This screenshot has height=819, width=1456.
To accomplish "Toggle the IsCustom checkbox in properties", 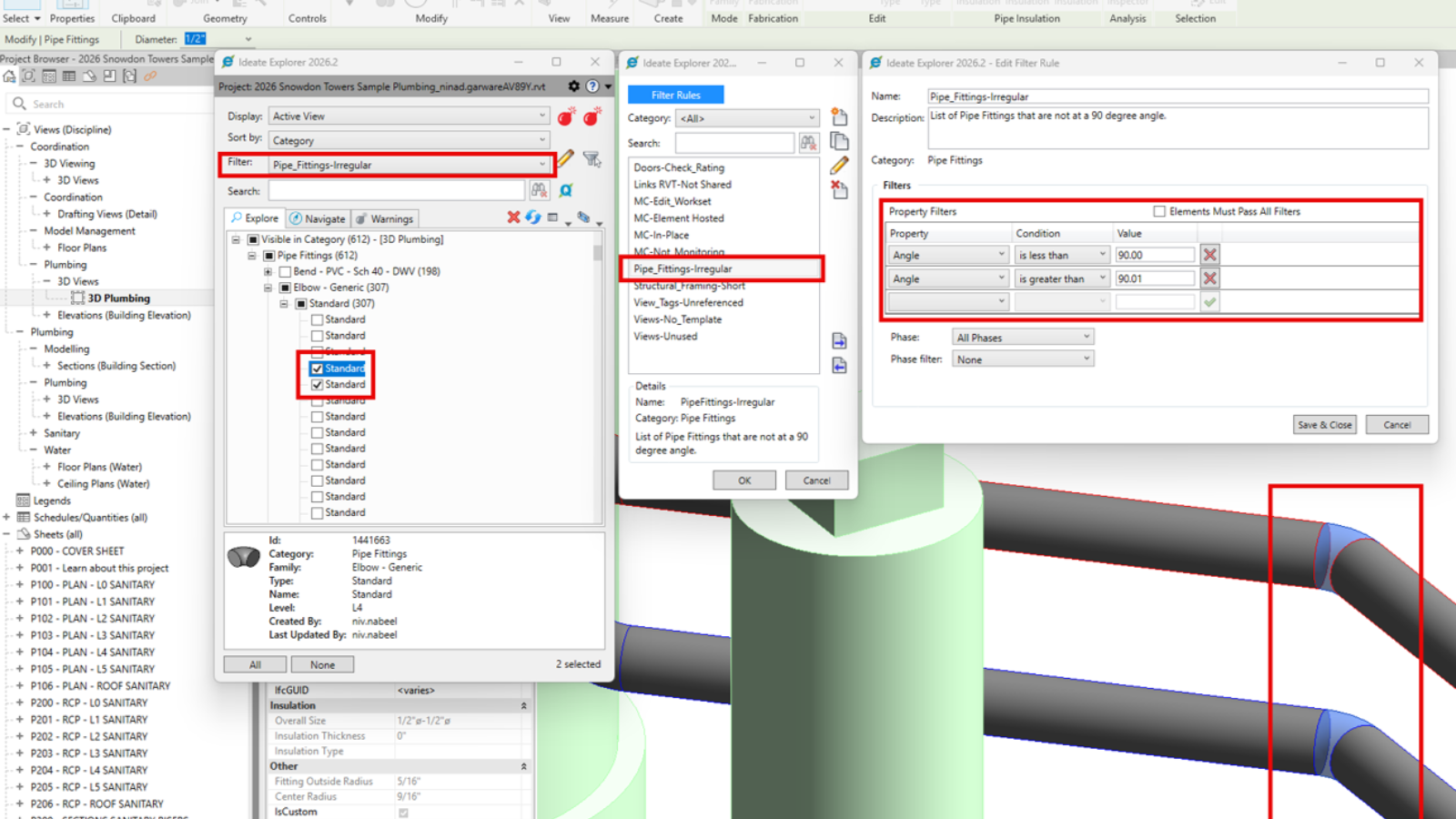I will (x=402, y=812).
